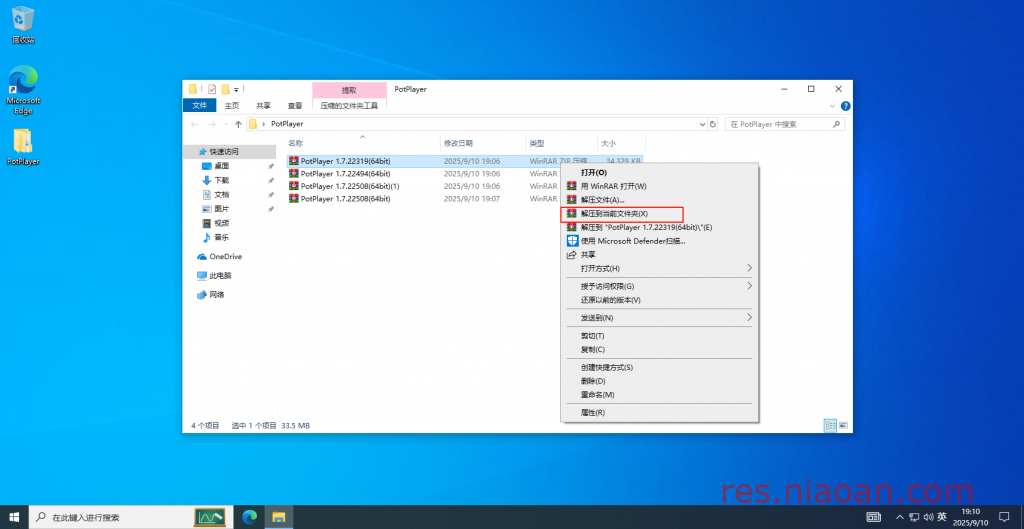Choose 解压到当前文件夹(X)
The image size is (1024, 529).
[x=660, y=214]
